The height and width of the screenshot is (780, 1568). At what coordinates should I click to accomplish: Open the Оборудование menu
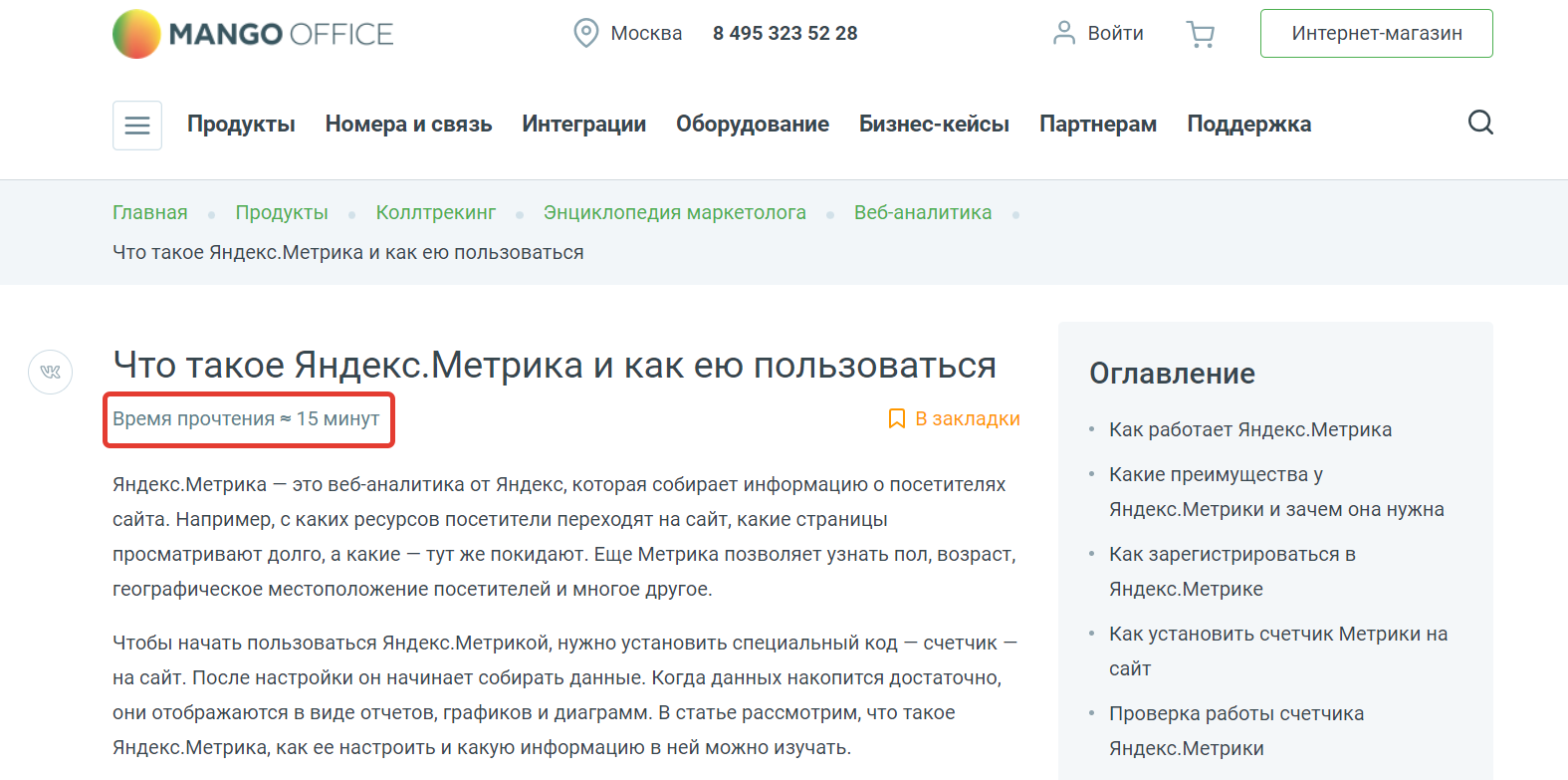(753, 125)
